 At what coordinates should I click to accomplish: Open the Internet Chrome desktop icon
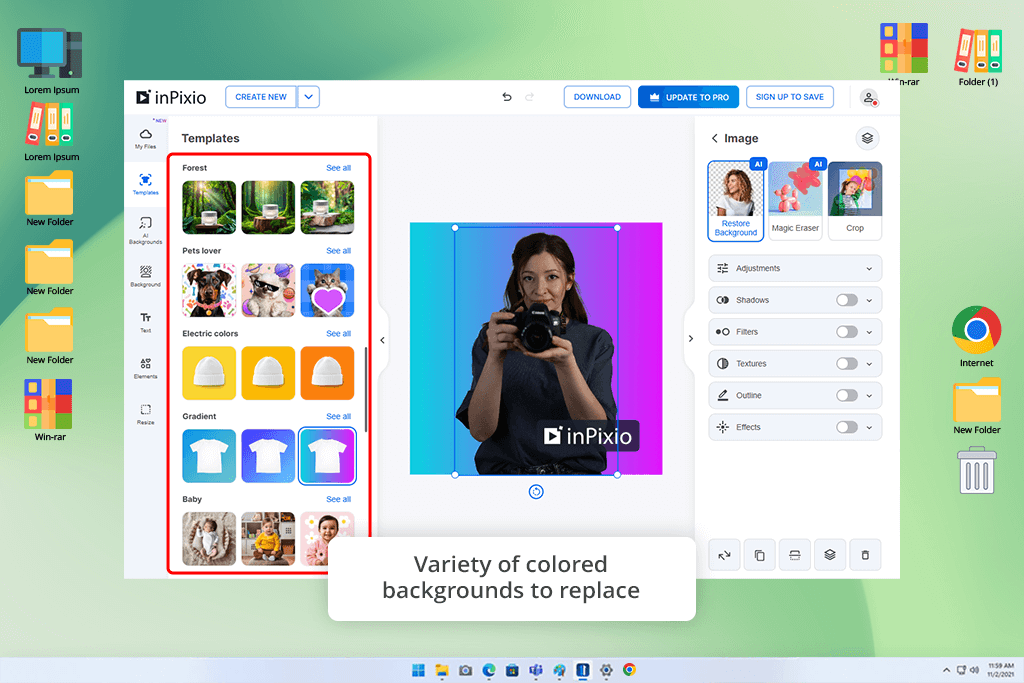tap(976, 337)
